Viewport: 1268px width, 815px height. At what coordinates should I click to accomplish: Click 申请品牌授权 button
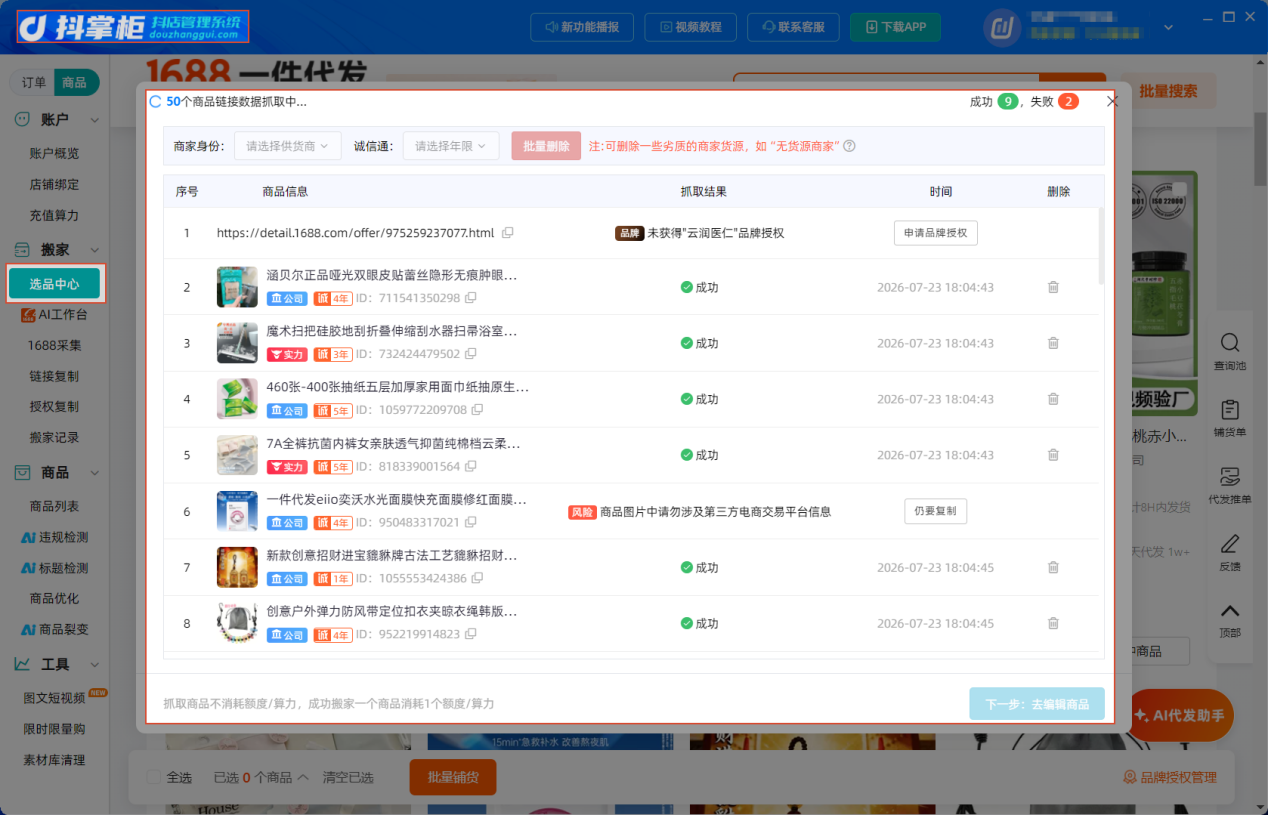click(x=935, y=233)
